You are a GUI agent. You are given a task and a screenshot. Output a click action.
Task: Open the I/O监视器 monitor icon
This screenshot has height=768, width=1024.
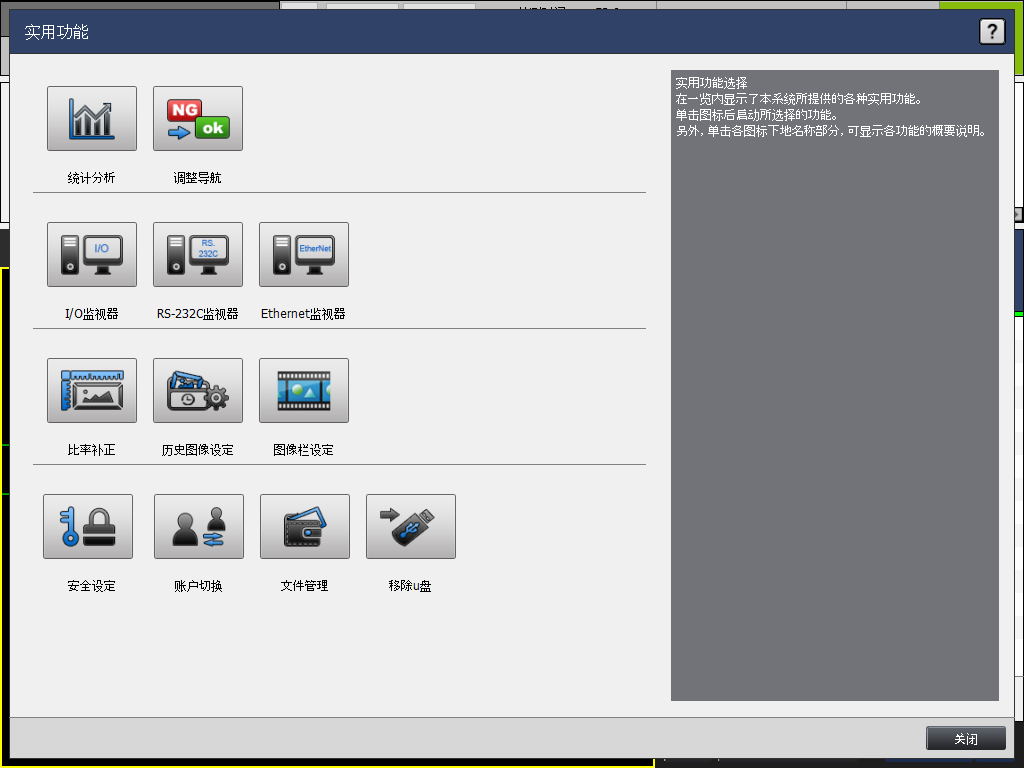[x=92, y=255]
